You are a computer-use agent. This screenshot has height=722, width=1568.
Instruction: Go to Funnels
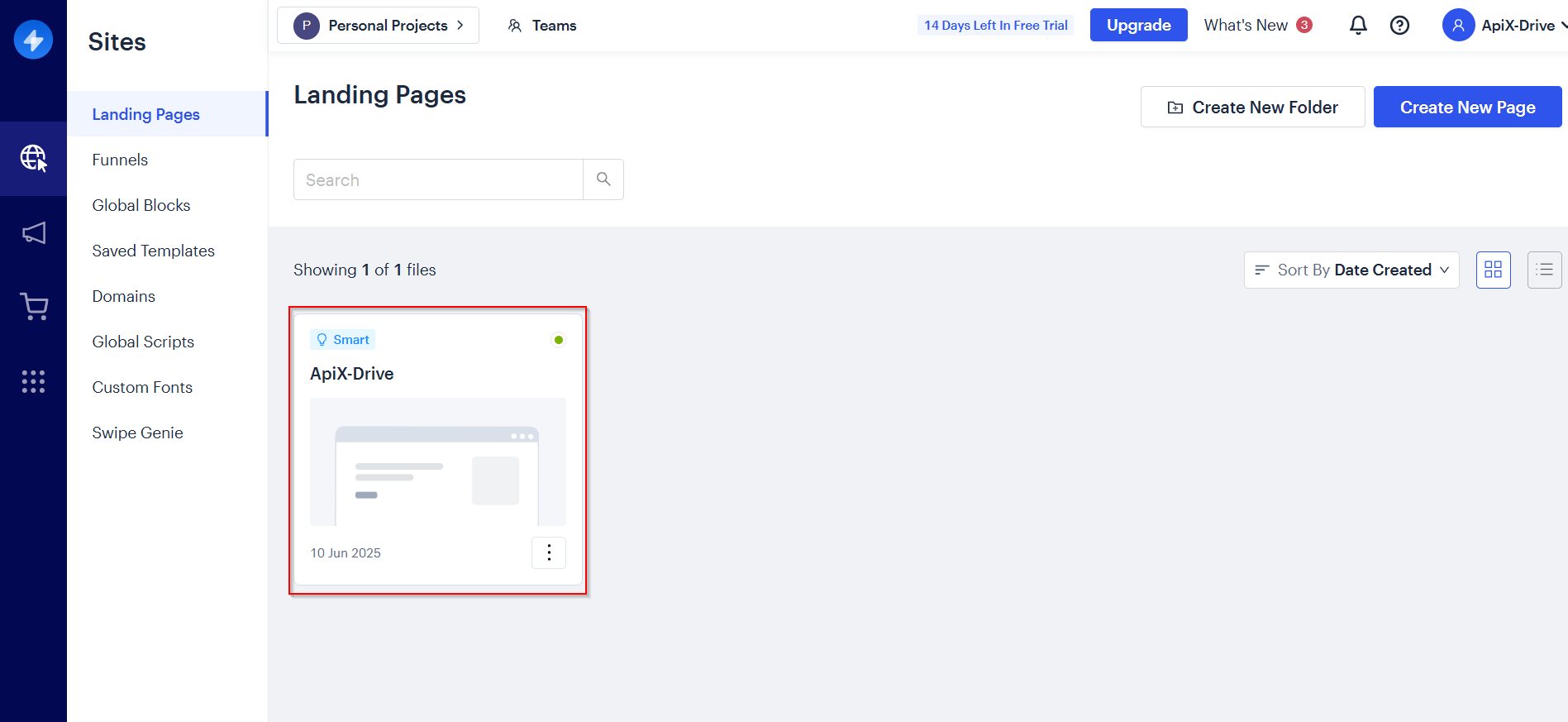point(120,160)
